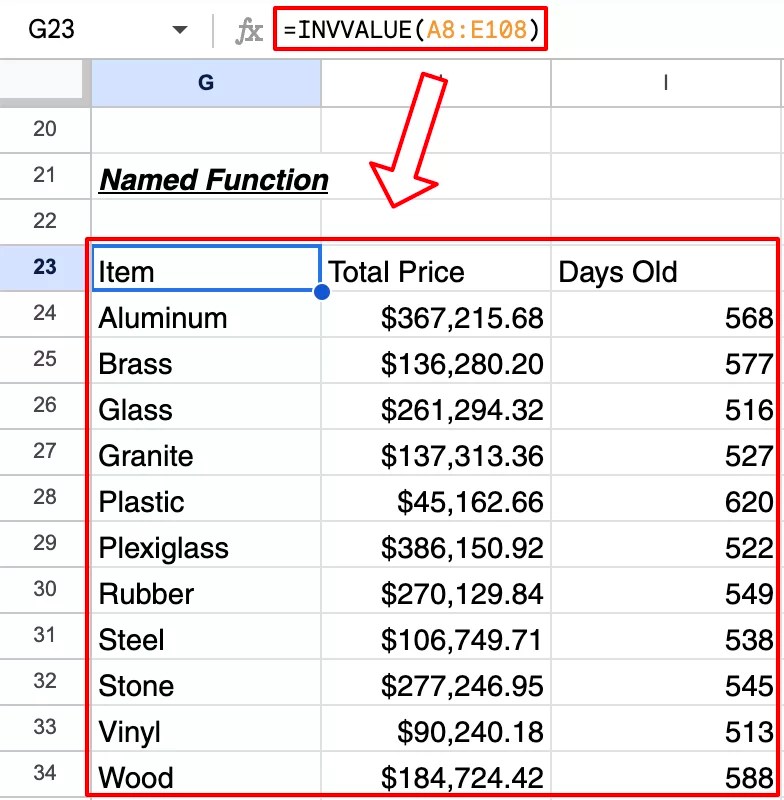The image size is (784, 800).
Task: Select the cell showing 620 days
Action: [665, 501]
